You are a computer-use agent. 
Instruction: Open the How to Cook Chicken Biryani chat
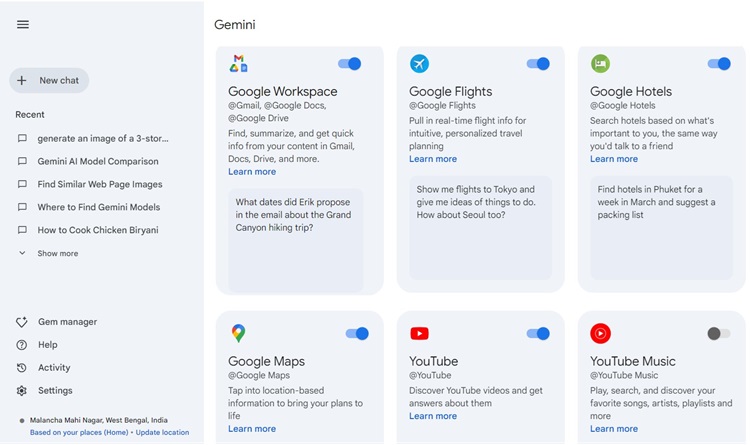(x=98, y=230)
